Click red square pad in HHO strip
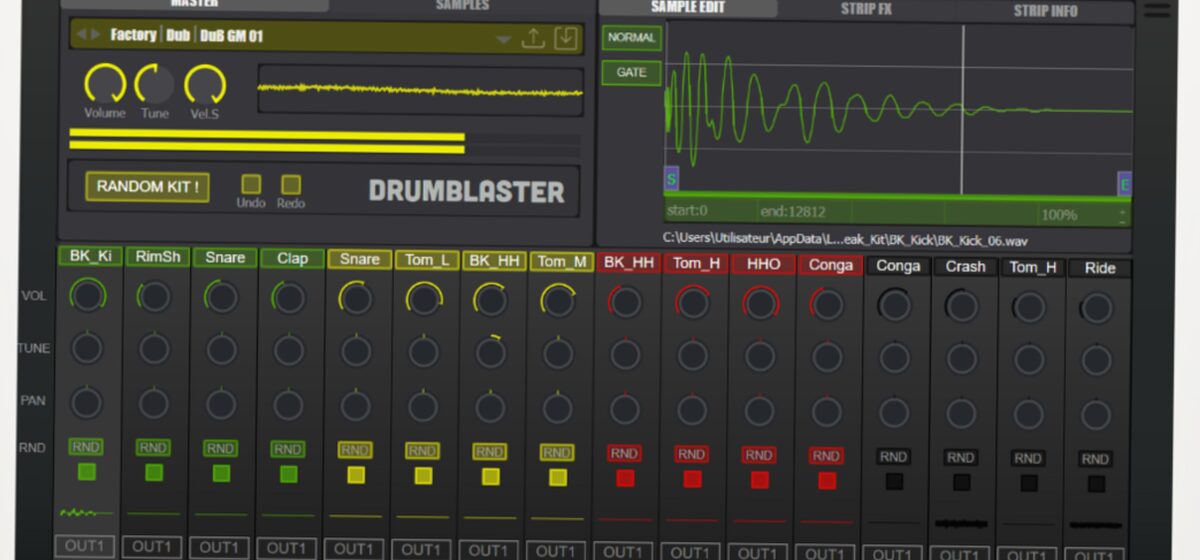The height and width of the screenshot is (560, 1200). coord(759,479)
